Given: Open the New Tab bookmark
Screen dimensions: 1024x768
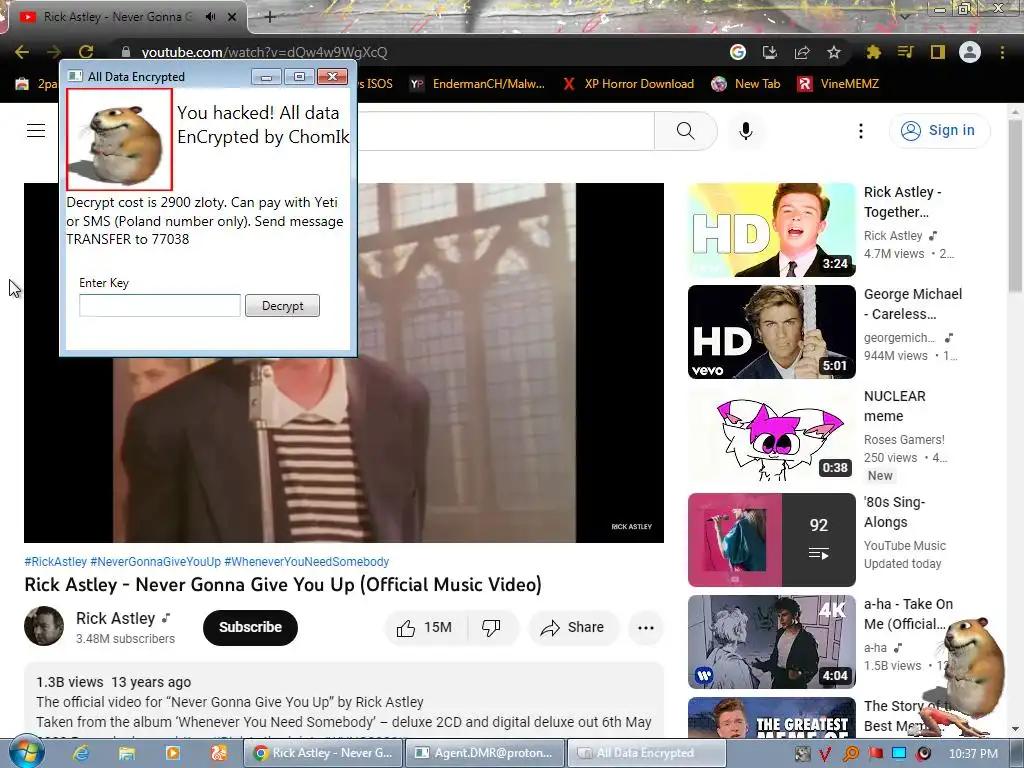Looking at the screenshot, I should (746, 84).
